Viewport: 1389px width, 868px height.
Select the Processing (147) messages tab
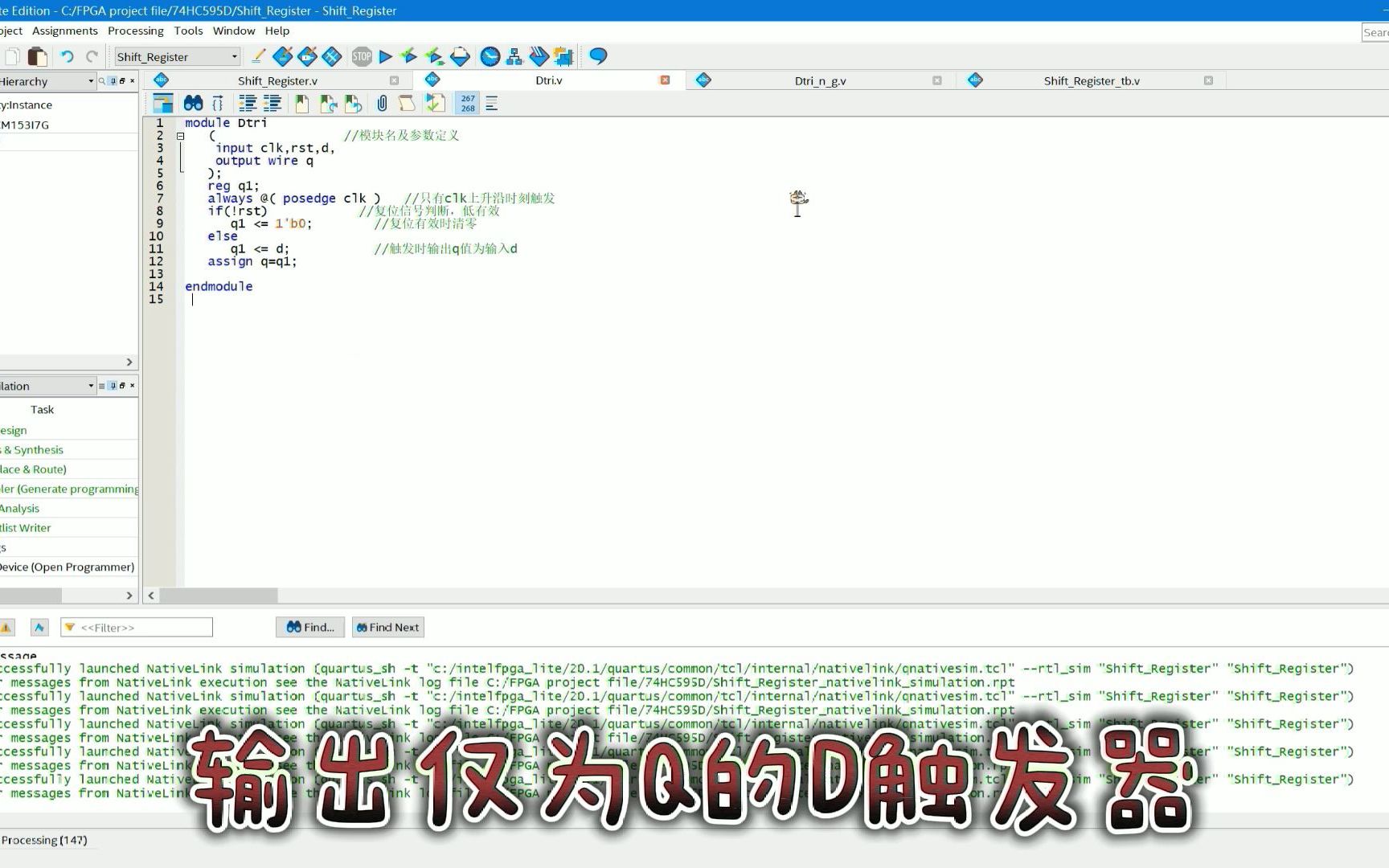45,840
